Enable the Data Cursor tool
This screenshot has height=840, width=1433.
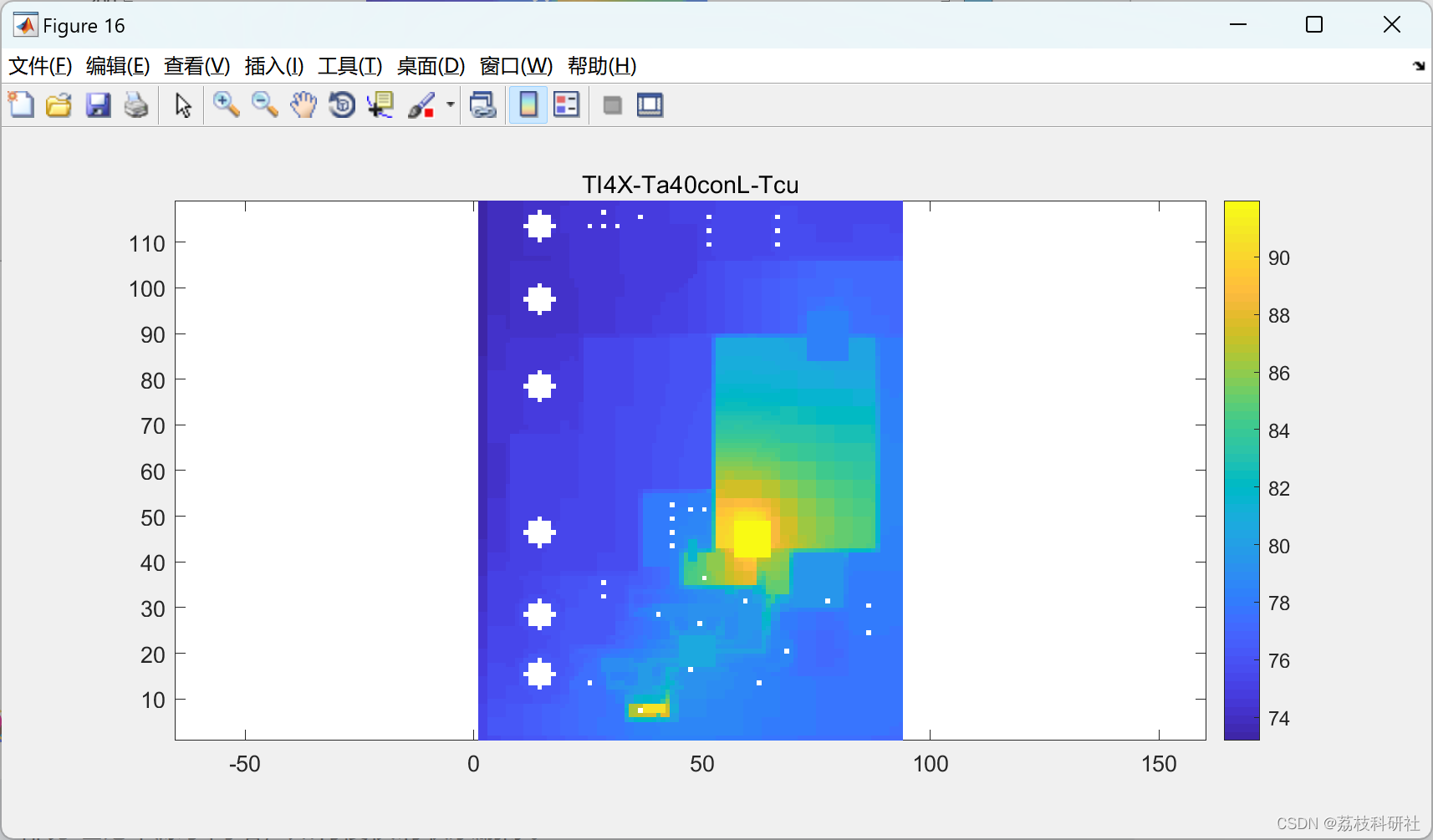pos(380,105)
